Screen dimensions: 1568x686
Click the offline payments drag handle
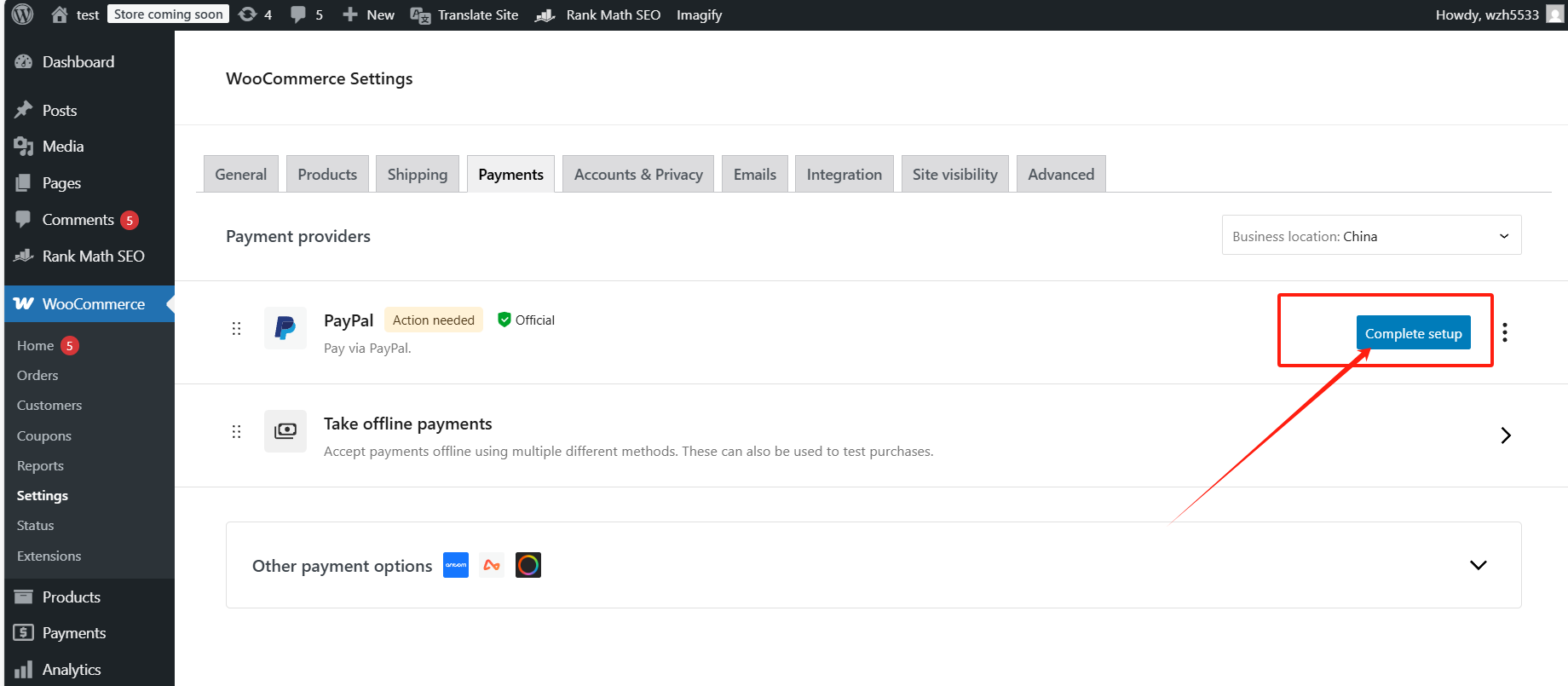point(237,432)
